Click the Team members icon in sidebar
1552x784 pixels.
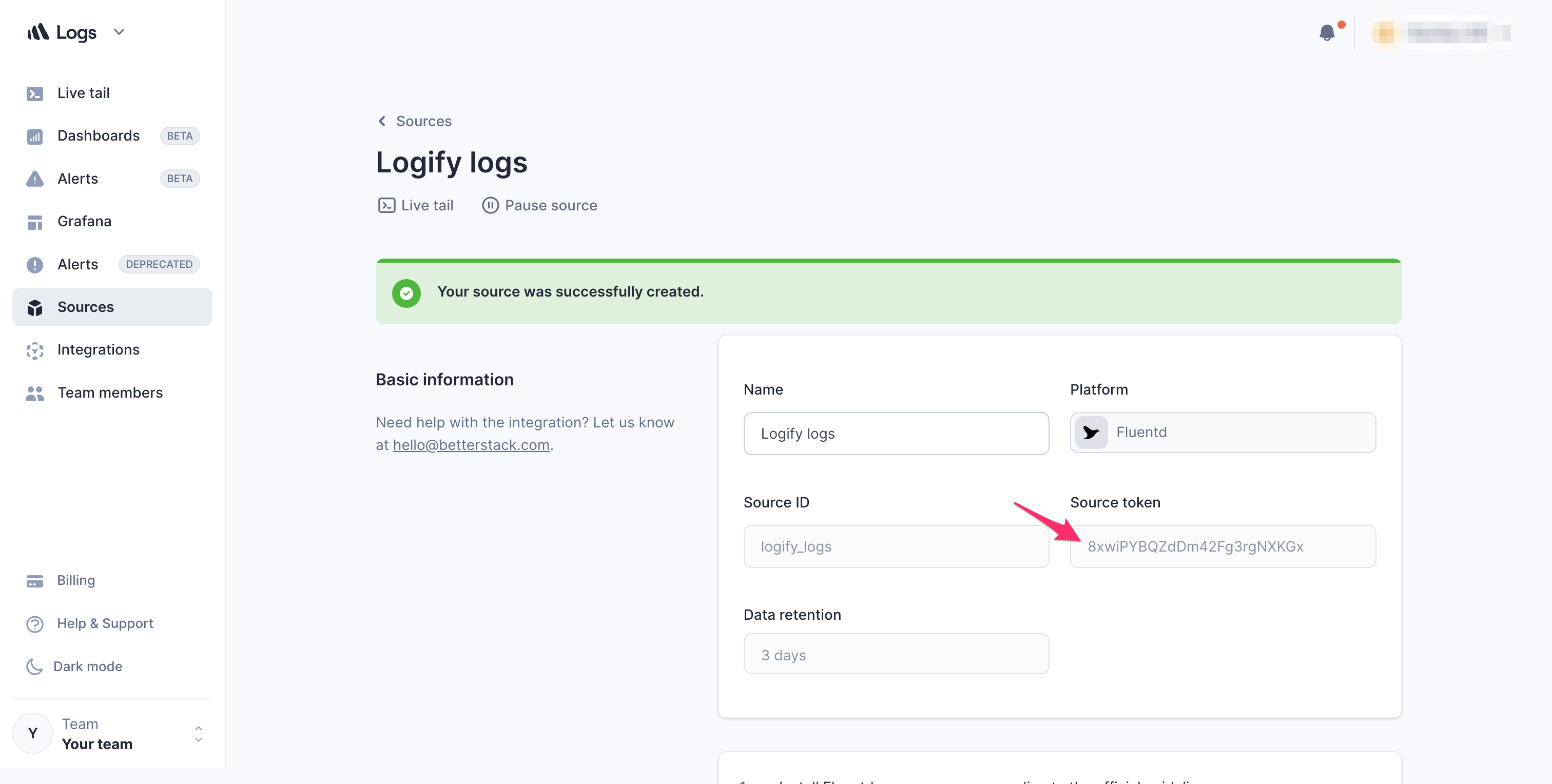[x=35, y=392]
